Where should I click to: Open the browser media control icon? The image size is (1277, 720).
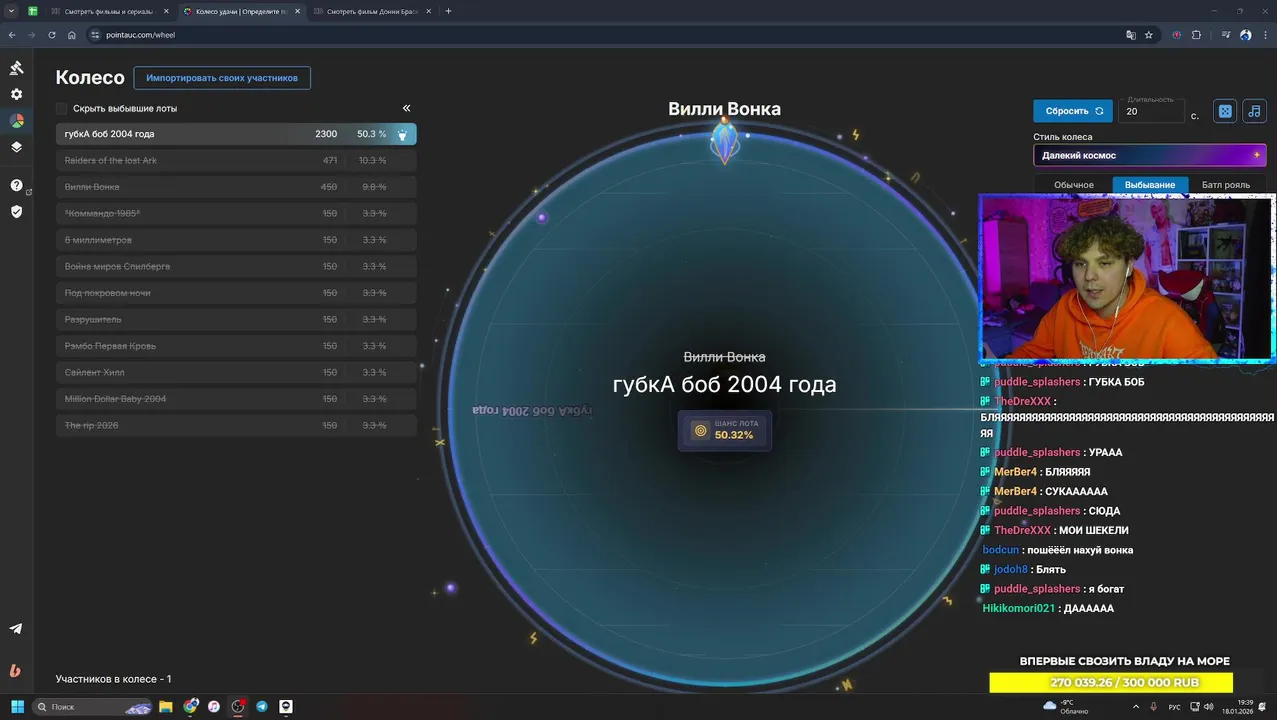(x=1226, y=35)
